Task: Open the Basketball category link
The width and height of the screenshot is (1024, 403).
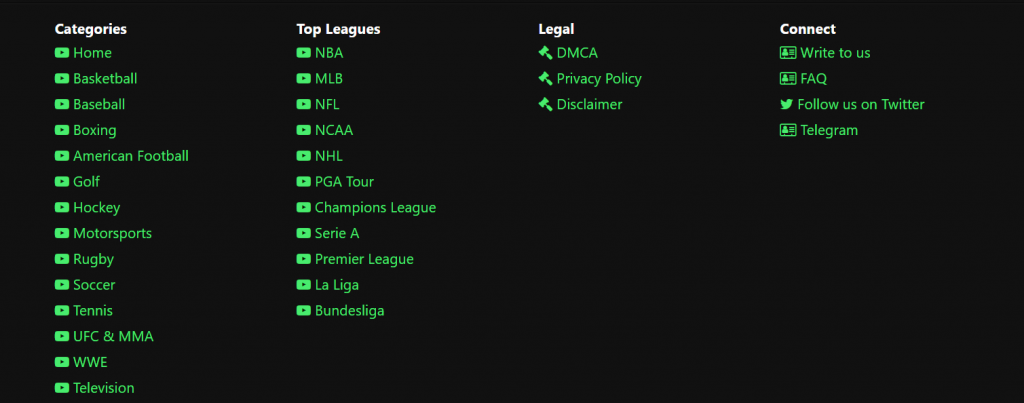Action: (x=105, y=78)
